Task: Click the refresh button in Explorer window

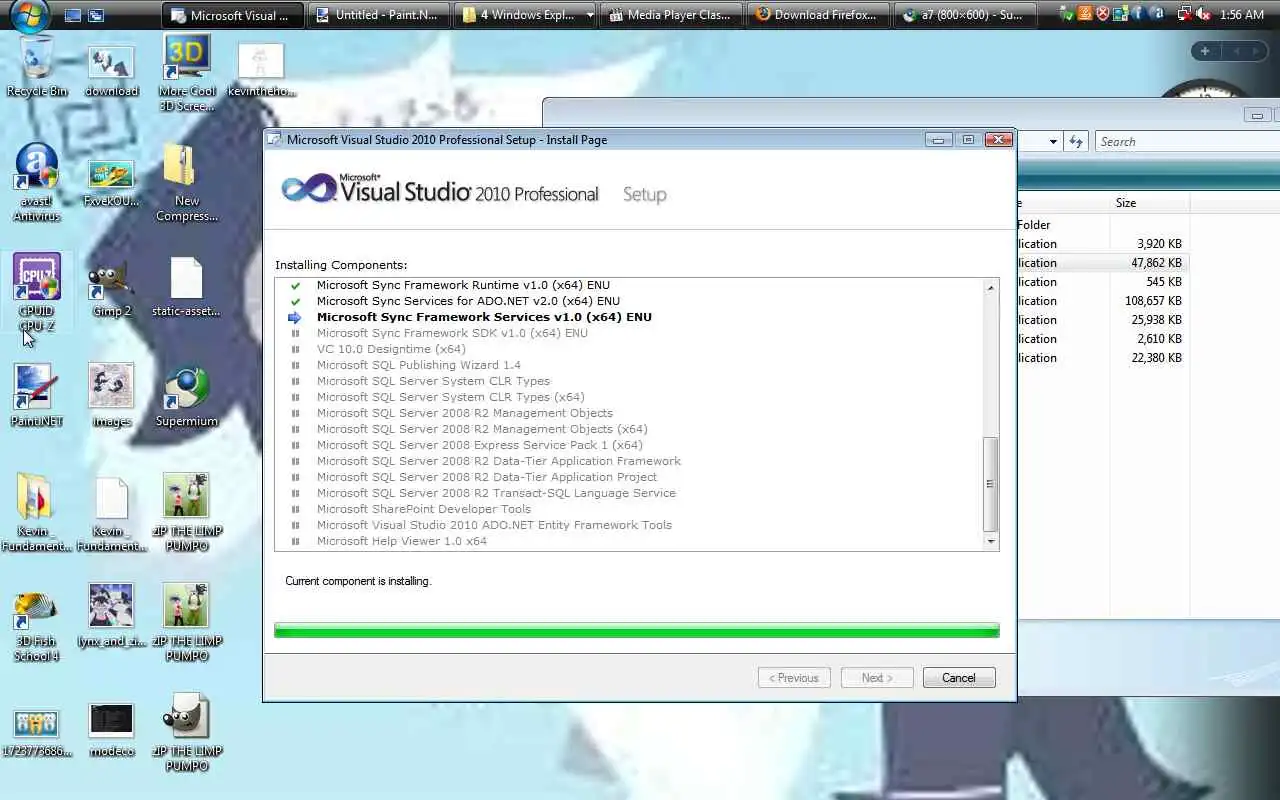Action: (x=1076, y=142)
